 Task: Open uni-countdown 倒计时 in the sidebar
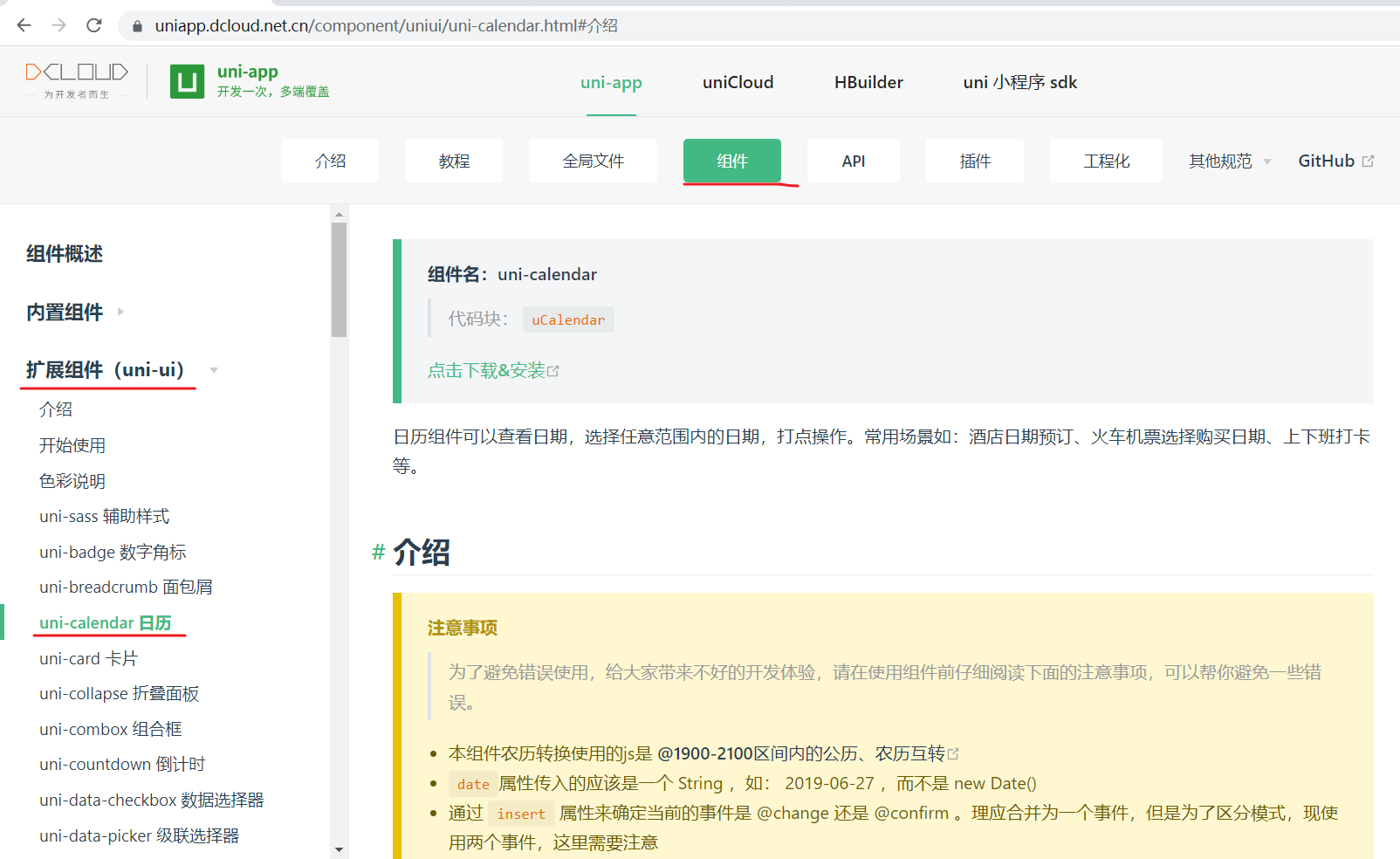(122, 764)
